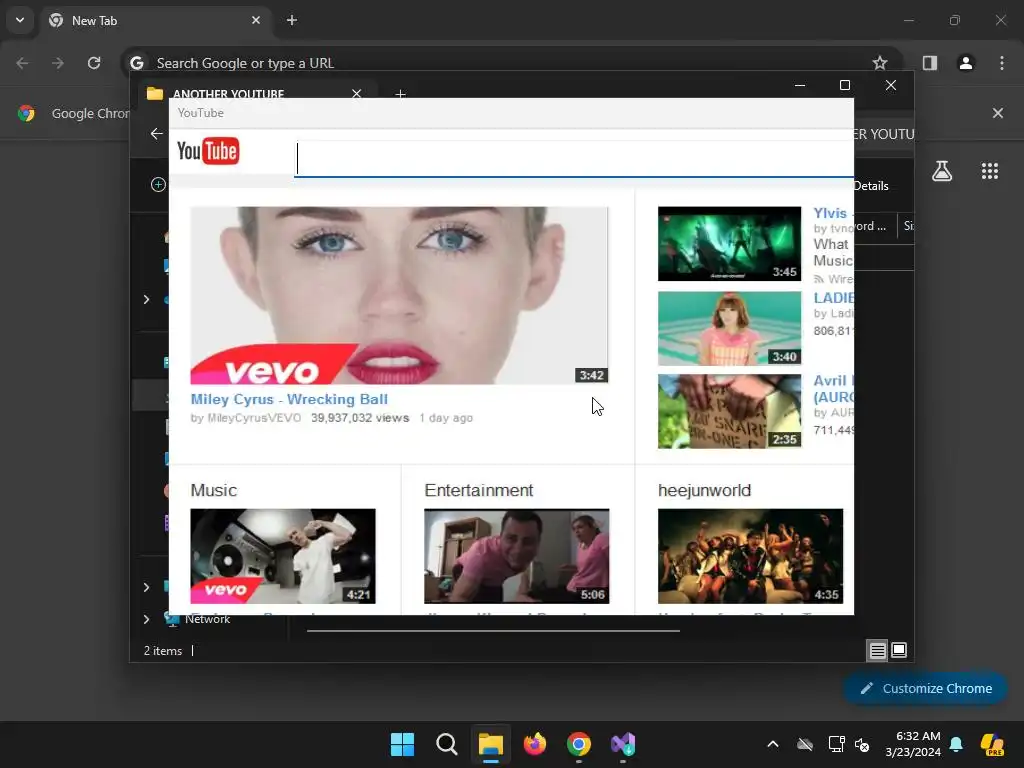
Task: Click Chrome's back arrow
Action: (22, 63)
